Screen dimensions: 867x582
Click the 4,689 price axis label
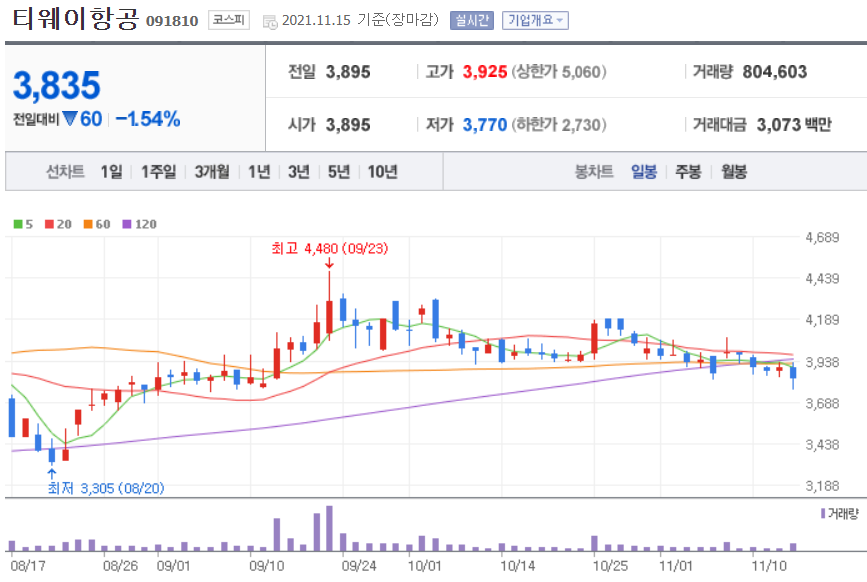(x=822, y=238)
